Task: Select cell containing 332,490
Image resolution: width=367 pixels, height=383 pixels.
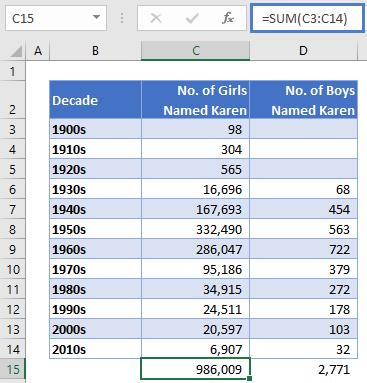Action: coord(196,229)
